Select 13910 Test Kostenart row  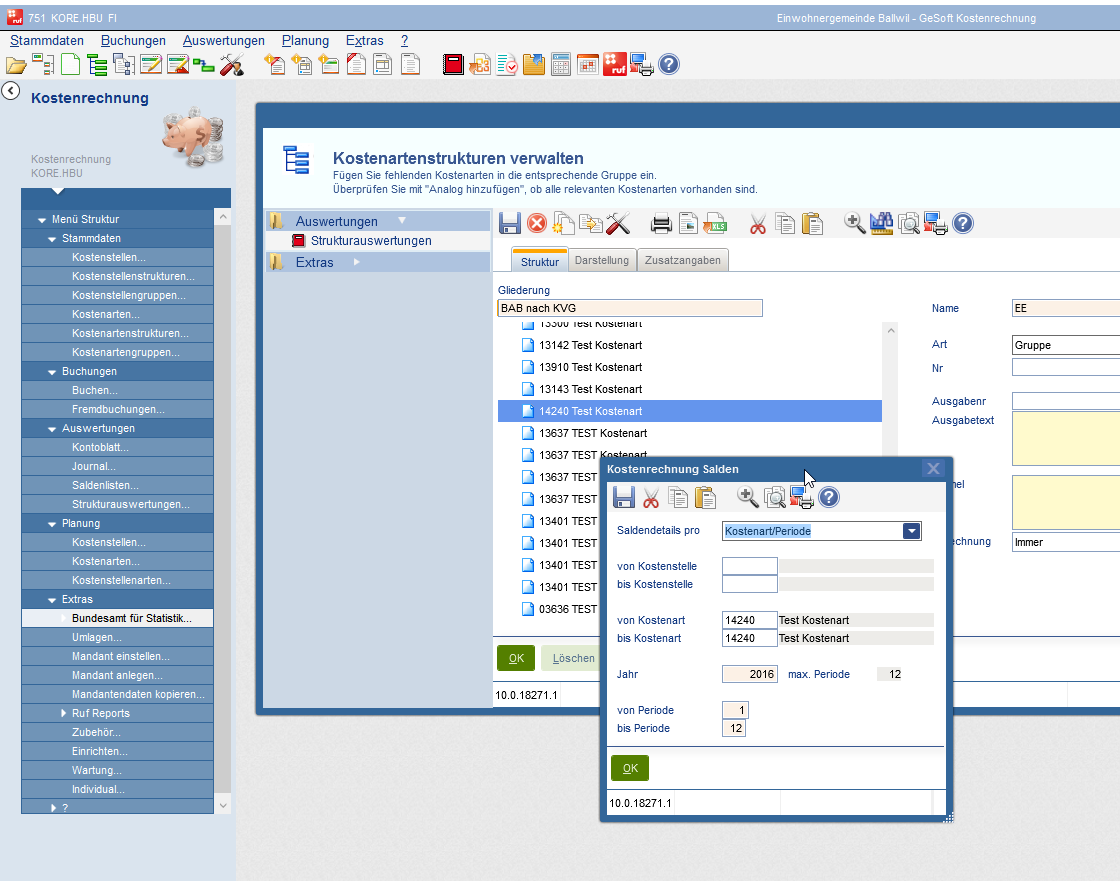(689, 367)
